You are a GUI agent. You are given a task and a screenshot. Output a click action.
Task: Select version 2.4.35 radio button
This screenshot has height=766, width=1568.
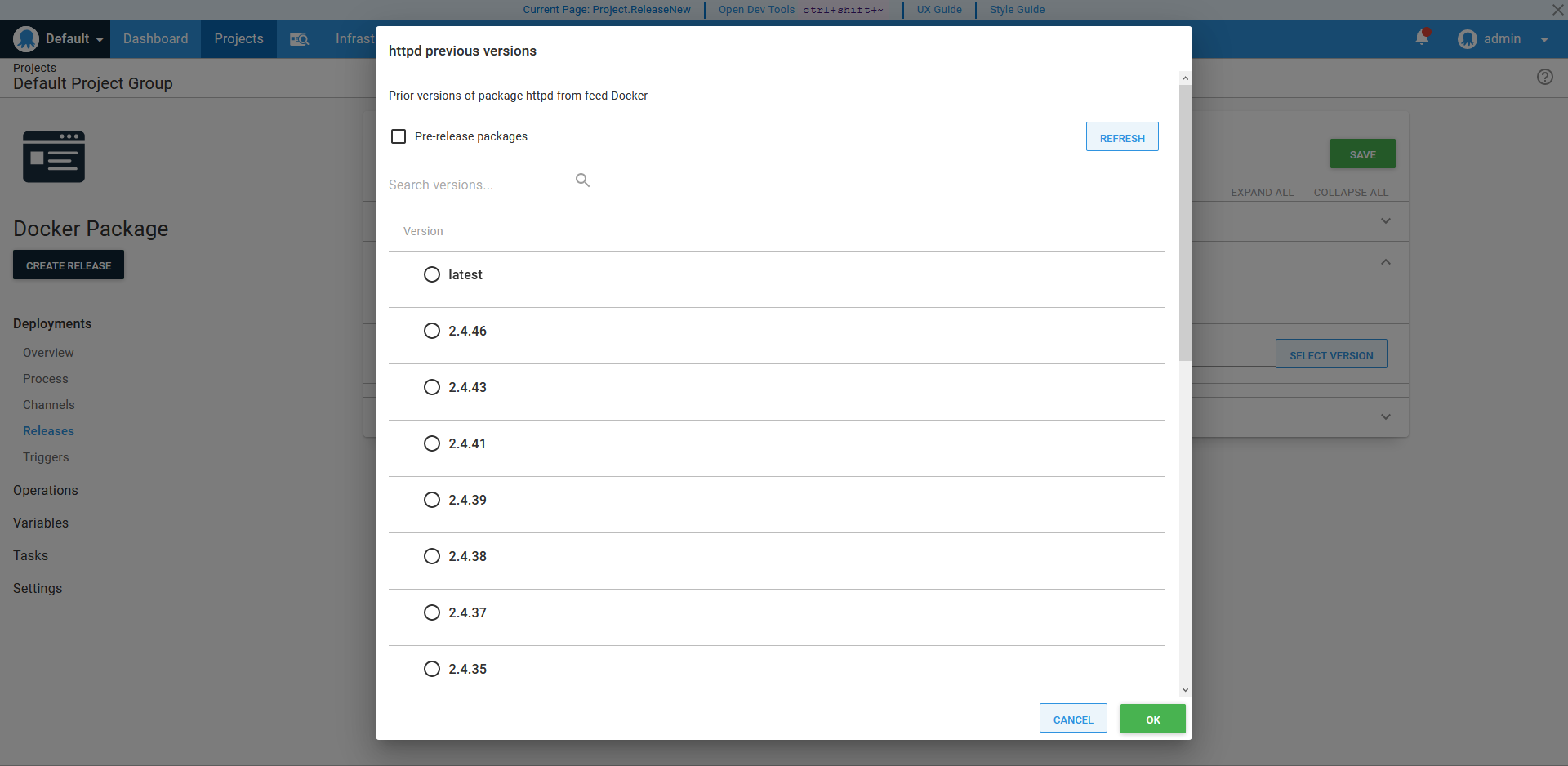432,669
